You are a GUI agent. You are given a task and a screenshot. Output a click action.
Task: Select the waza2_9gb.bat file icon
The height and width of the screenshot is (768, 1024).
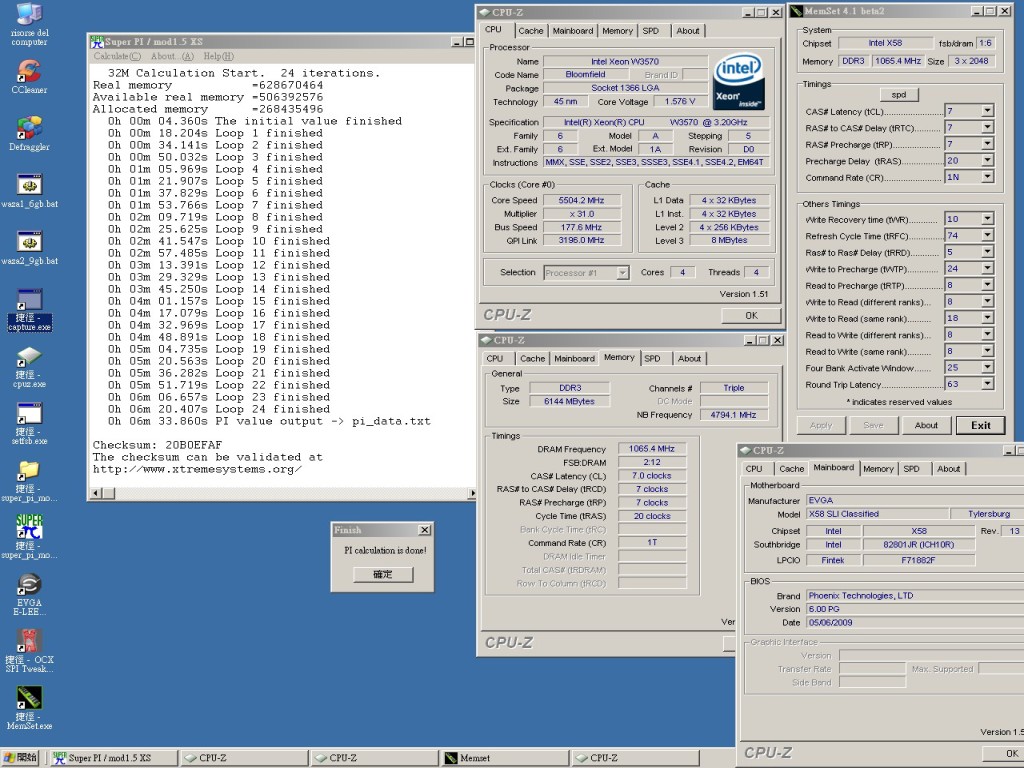click(29, 248)
